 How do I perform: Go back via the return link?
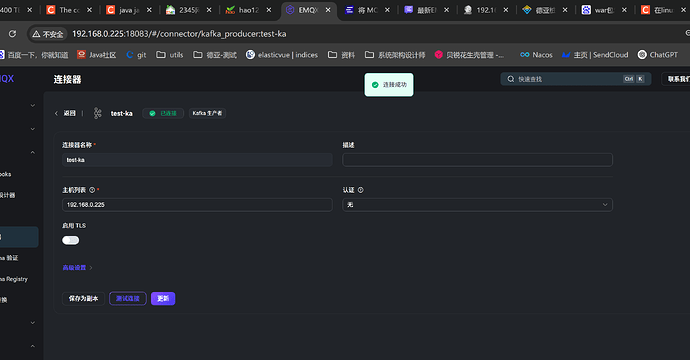[x=65, y=114]
